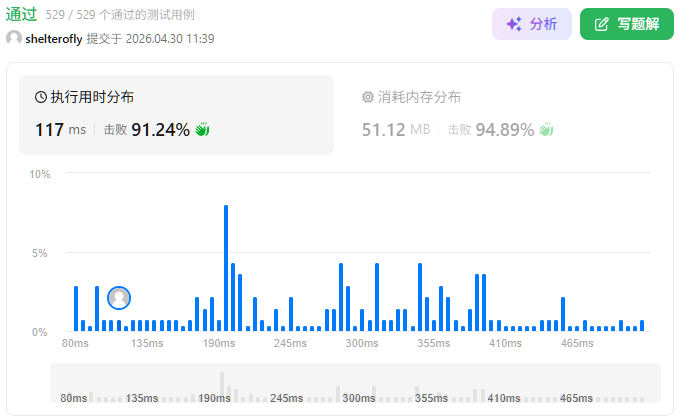This screenshot has width=679, height=420.
Task: Click the clapping hands icon next to 94.89%
Action: (x=546, y=129)
